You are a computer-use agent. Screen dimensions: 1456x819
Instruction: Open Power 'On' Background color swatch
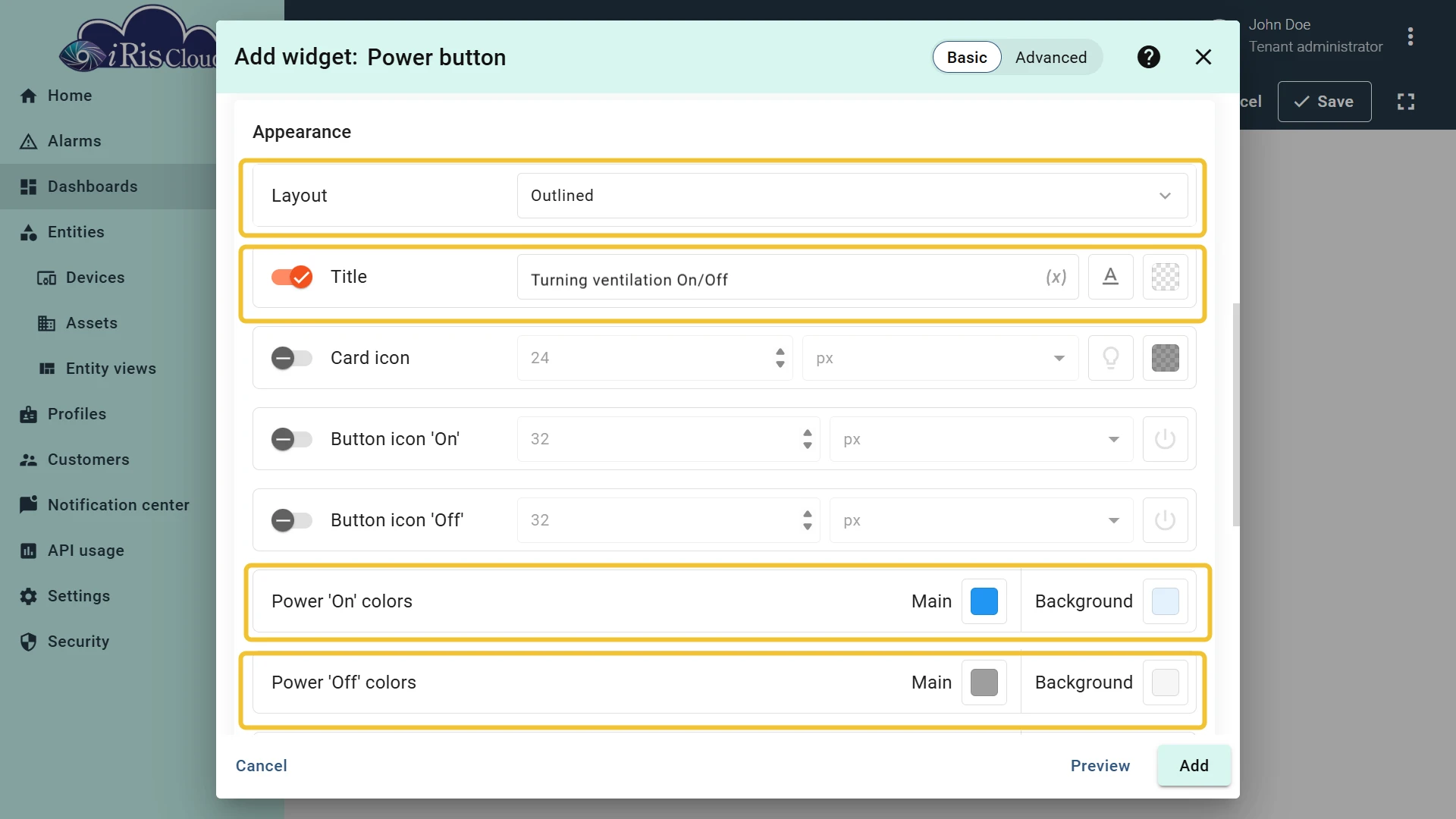pyautogui.click(x=1165, y=601)
